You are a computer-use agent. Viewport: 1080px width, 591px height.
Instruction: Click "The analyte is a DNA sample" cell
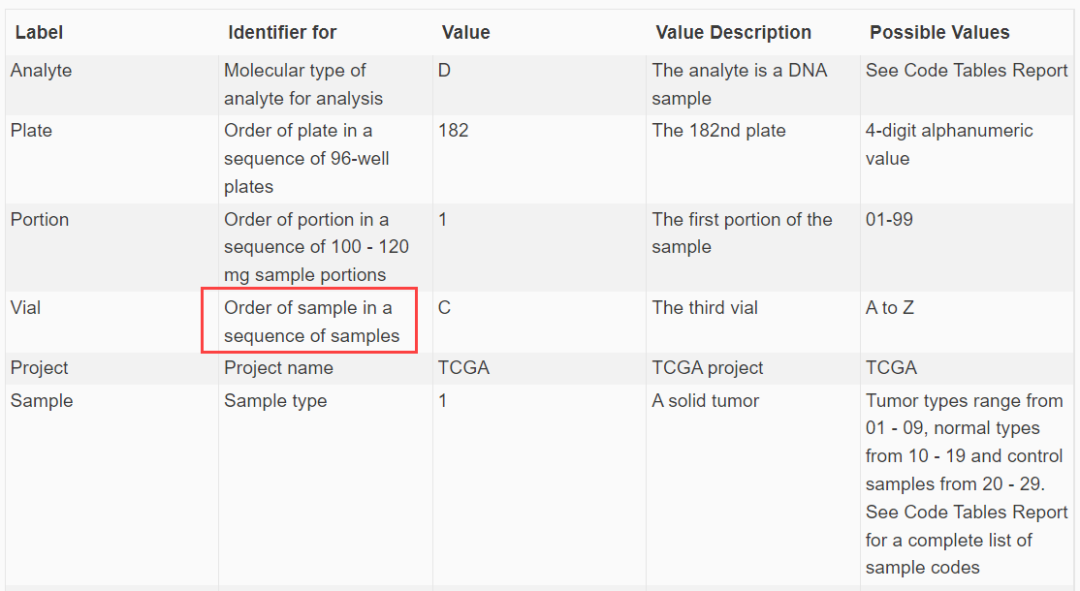pos(739,85)
